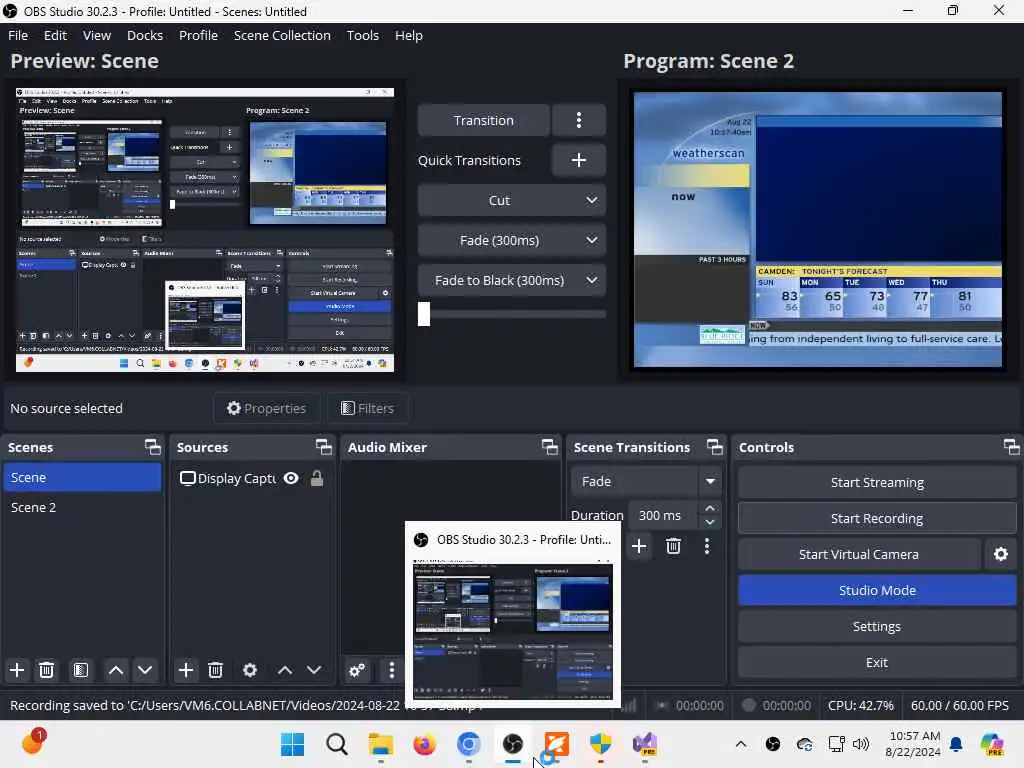Screen dimensions: 1024x768
Task: Open source Properties button
Action: coord(266,408)
